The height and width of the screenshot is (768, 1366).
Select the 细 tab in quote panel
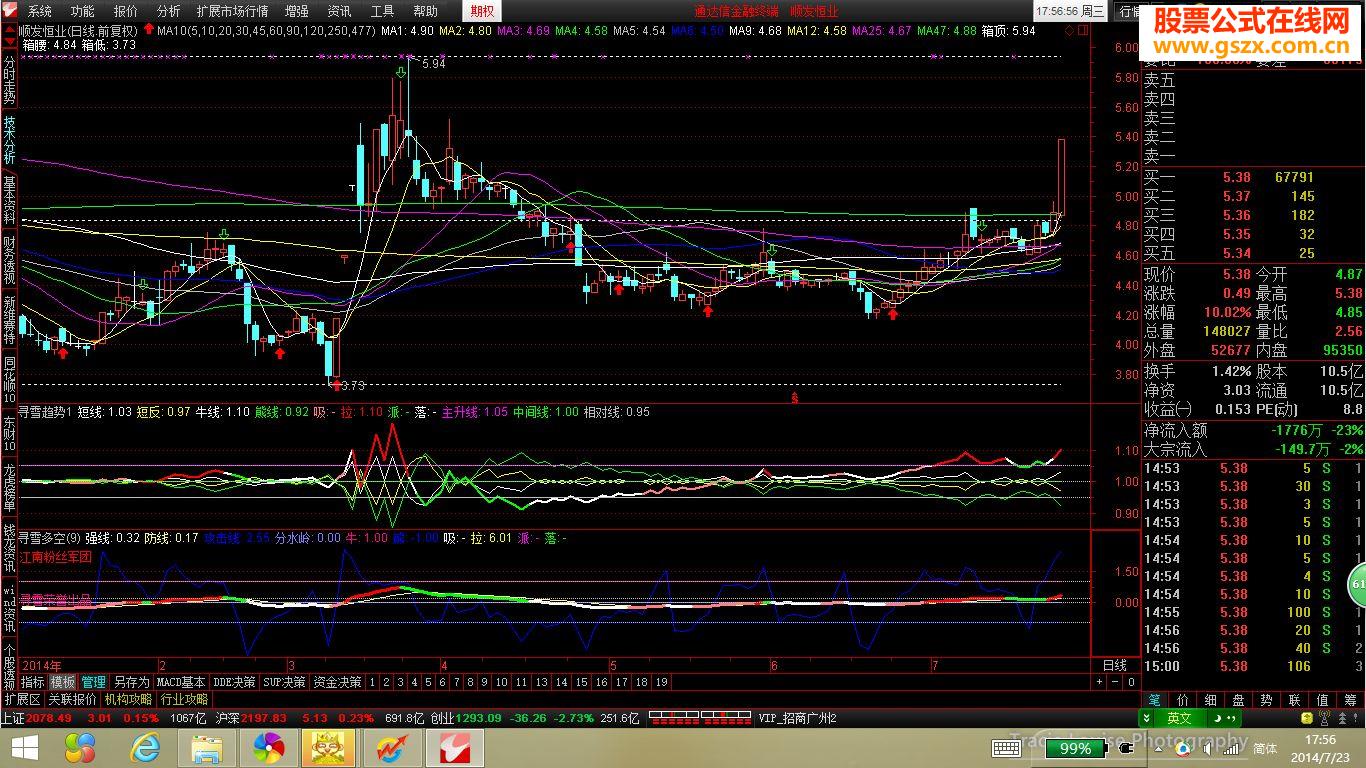[1211, 700]
